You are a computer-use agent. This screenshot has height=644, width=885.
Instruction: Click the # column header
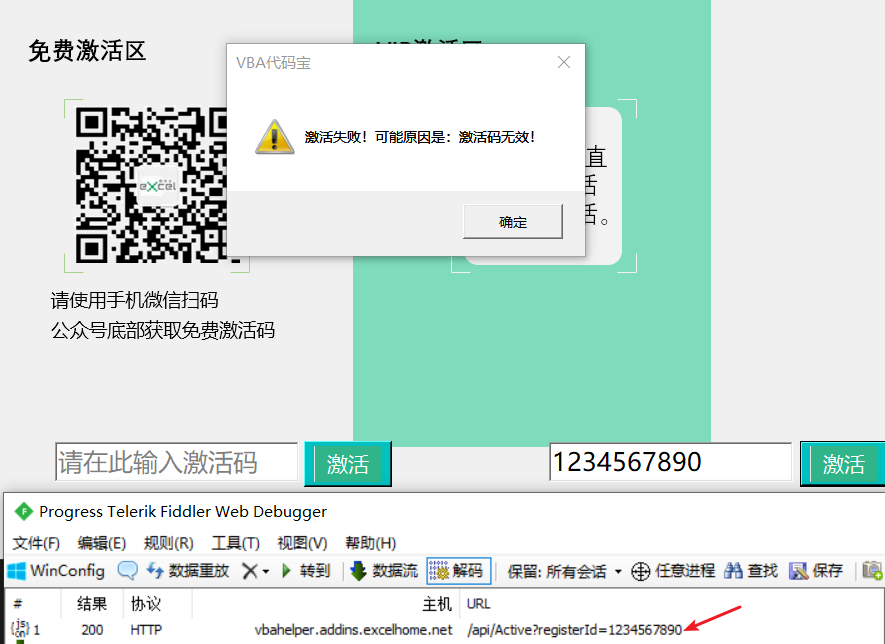point(17,604)
